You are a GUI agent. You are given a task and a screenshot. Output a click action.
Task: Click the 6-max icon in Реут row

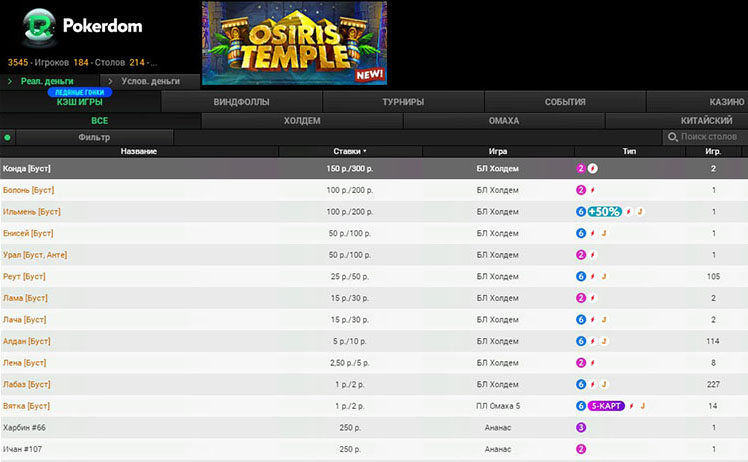click(581, 276)
